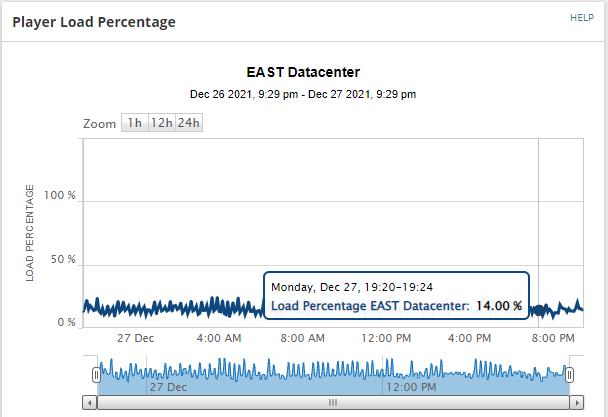Set chart zoom to 1h

point(134,123)
